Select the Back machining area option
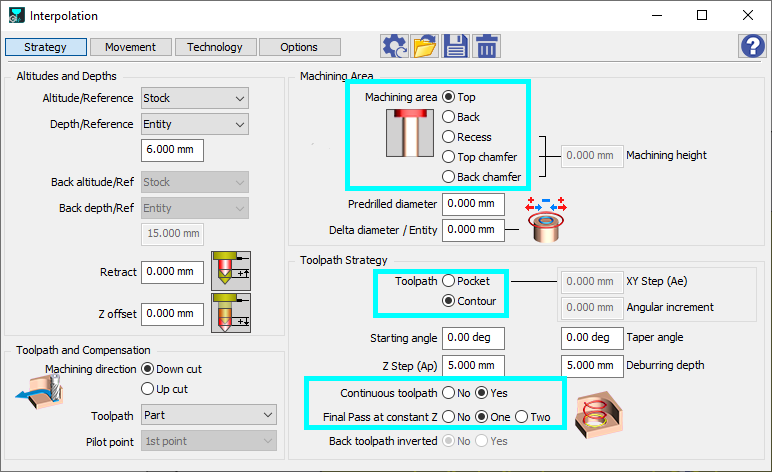 [x=449, y=117]
